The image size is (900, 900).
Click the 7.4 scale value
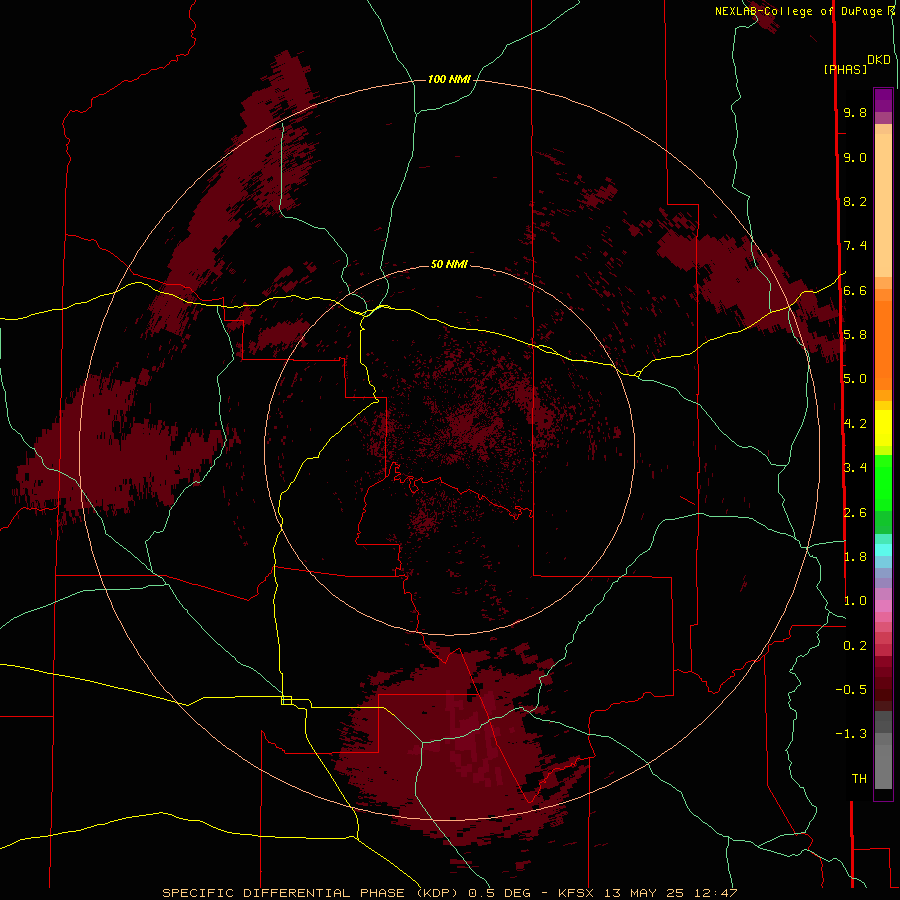coord(855,246)
